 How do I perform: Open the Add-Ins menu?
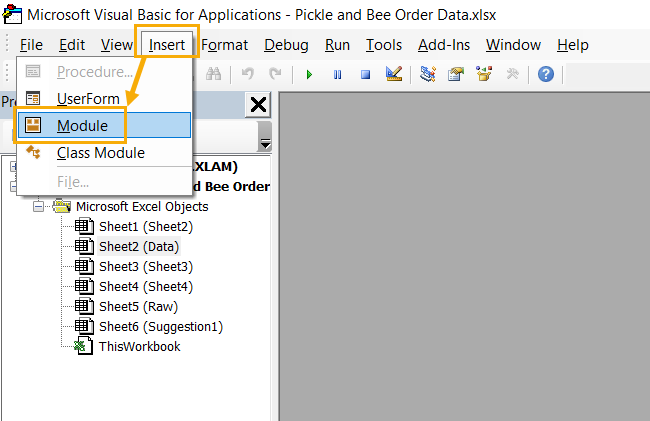point(444,45)
